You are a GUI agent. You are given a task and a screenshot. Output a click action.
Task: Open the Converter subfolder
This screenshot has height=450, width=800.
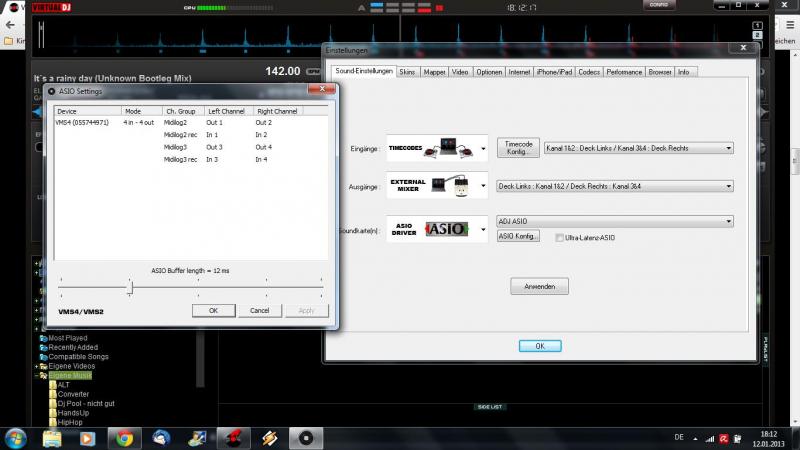[x=73, y=394]
